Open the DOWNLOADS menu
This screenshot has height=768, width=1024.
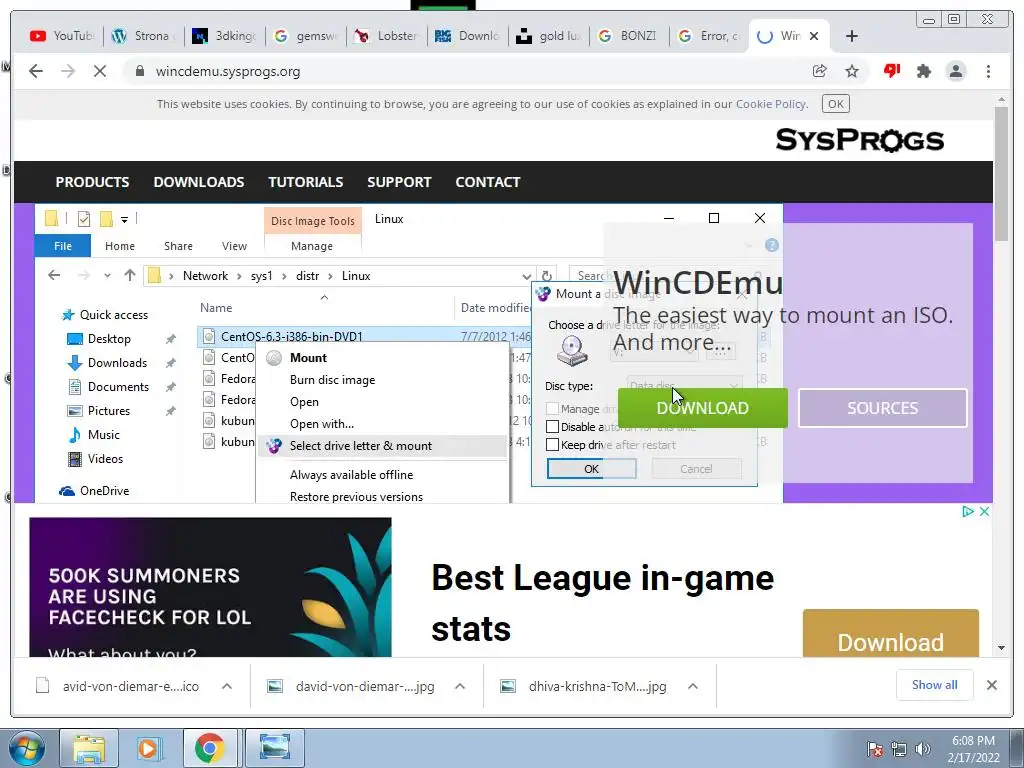pyautogui.click(x=199, y=182)
